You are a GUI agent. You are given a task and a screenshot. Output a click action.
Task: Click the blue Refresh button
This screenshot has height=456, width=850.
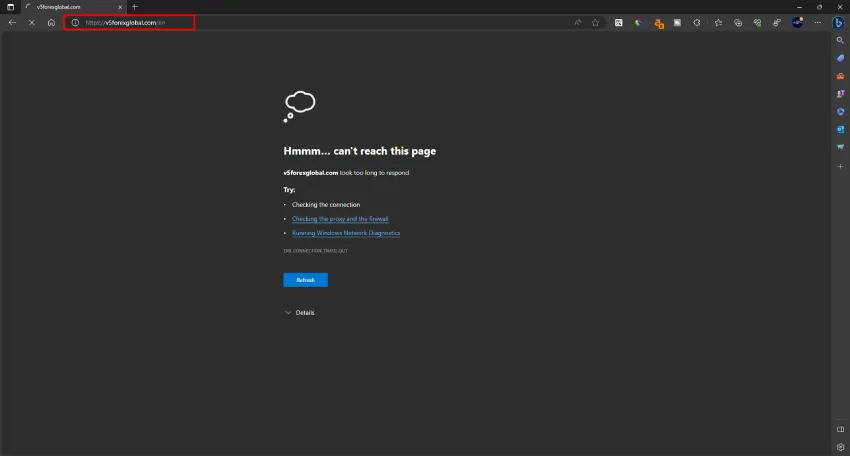pyautogui.click(x=305, y=280)
